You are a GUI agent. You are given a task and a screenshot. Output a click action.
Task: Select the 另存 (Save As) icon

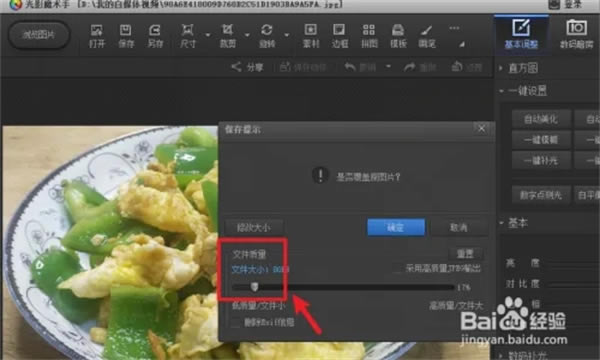tap(155, 36)
